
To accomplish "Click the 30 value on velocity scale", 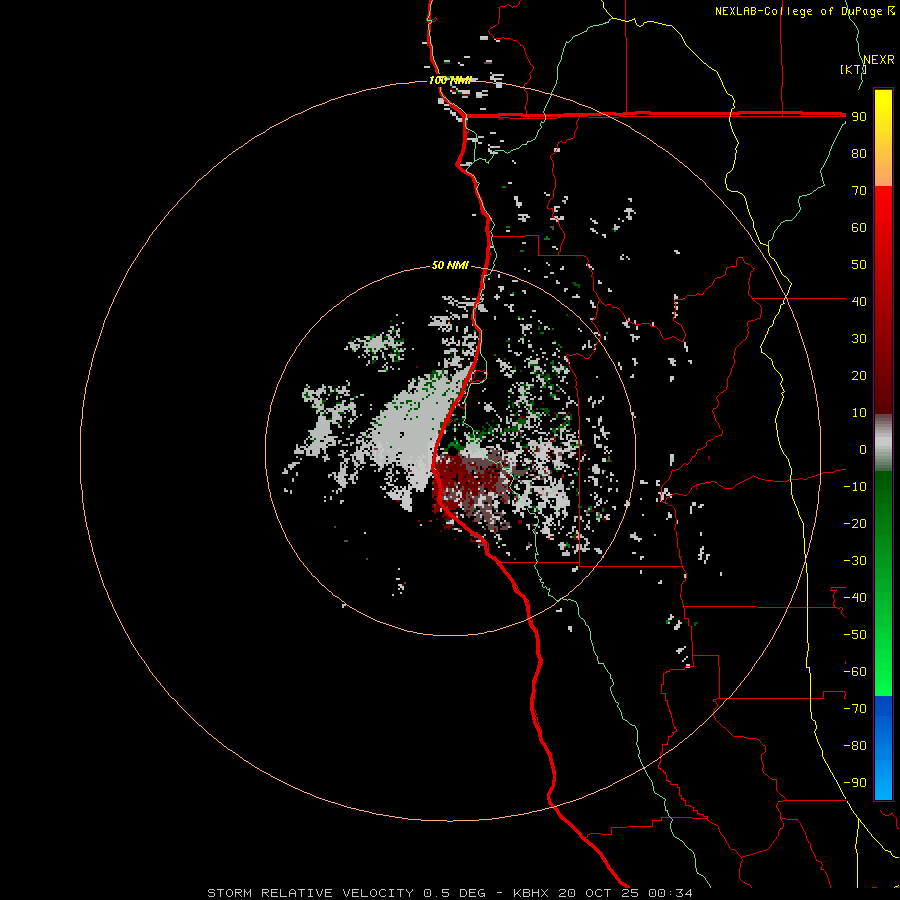I will point(859,339).
